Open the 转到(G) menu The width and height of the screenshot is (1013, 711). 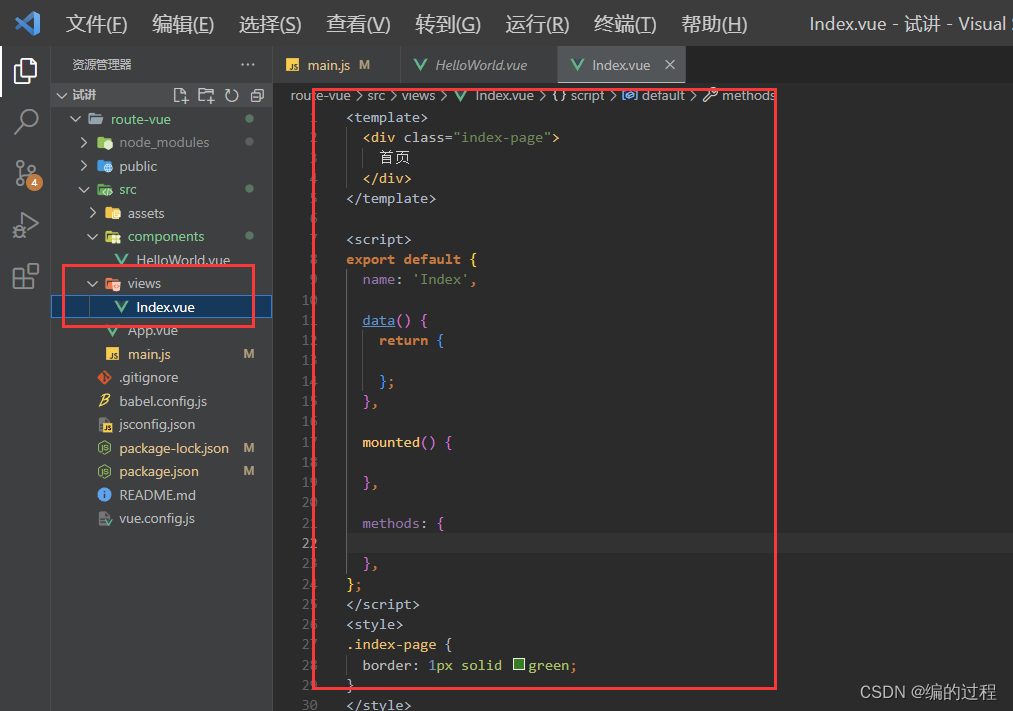(448, 25)
